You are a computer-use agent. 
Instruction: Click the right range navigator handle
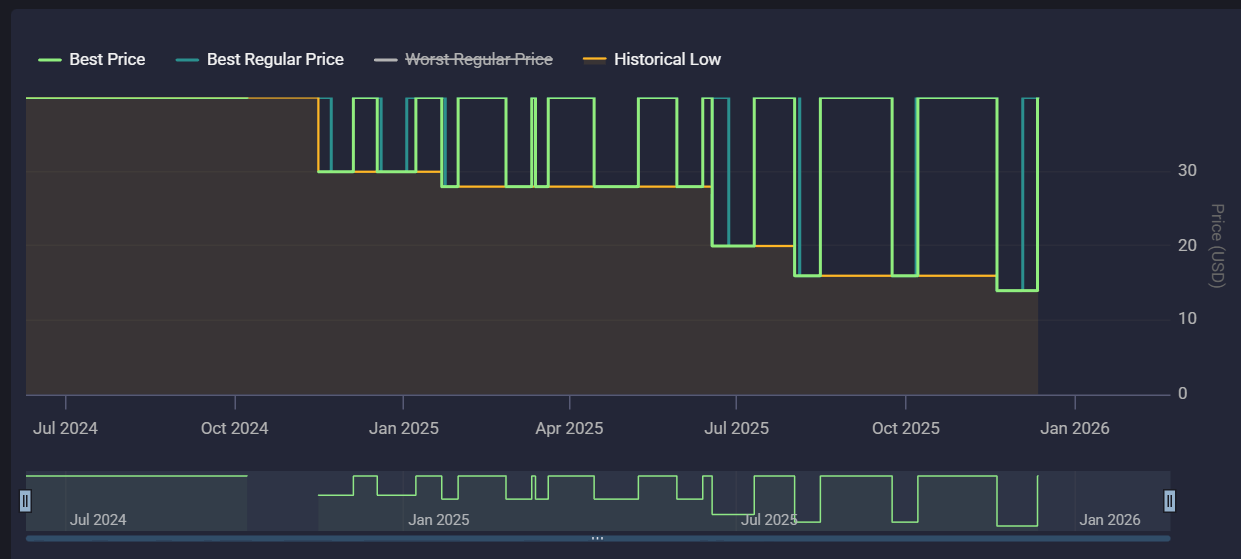(1170, 500)
